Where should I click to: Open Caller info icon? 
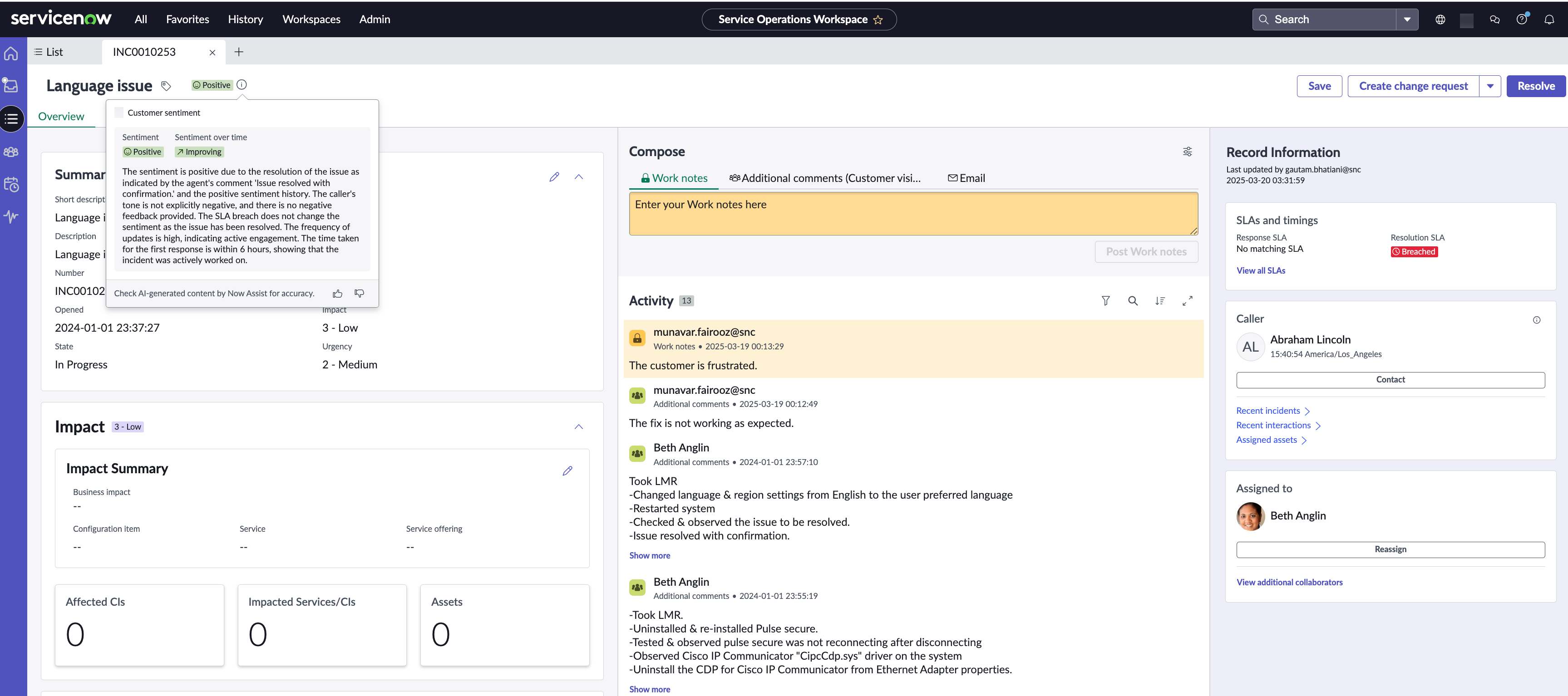(1536, 320)
